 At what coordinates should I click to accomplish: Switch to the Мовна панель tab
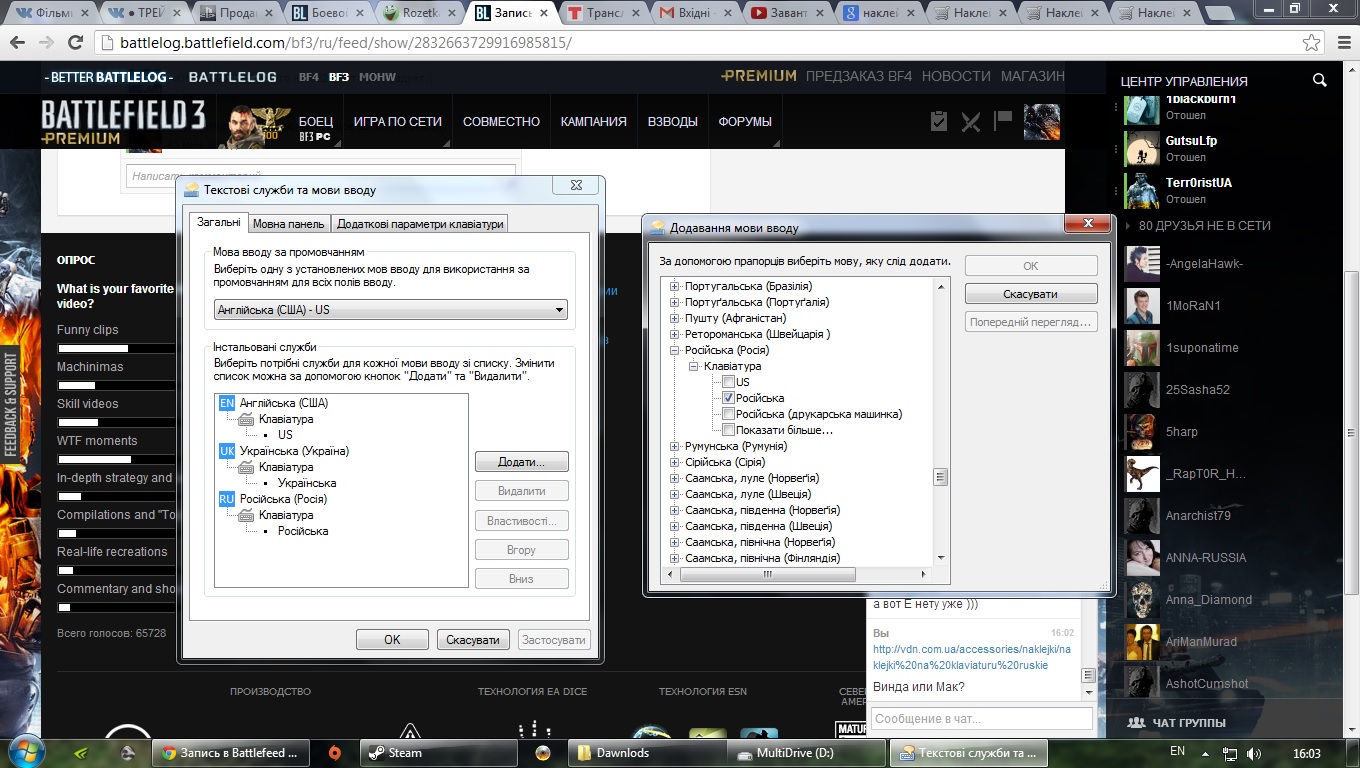click(x=289, y=224)
